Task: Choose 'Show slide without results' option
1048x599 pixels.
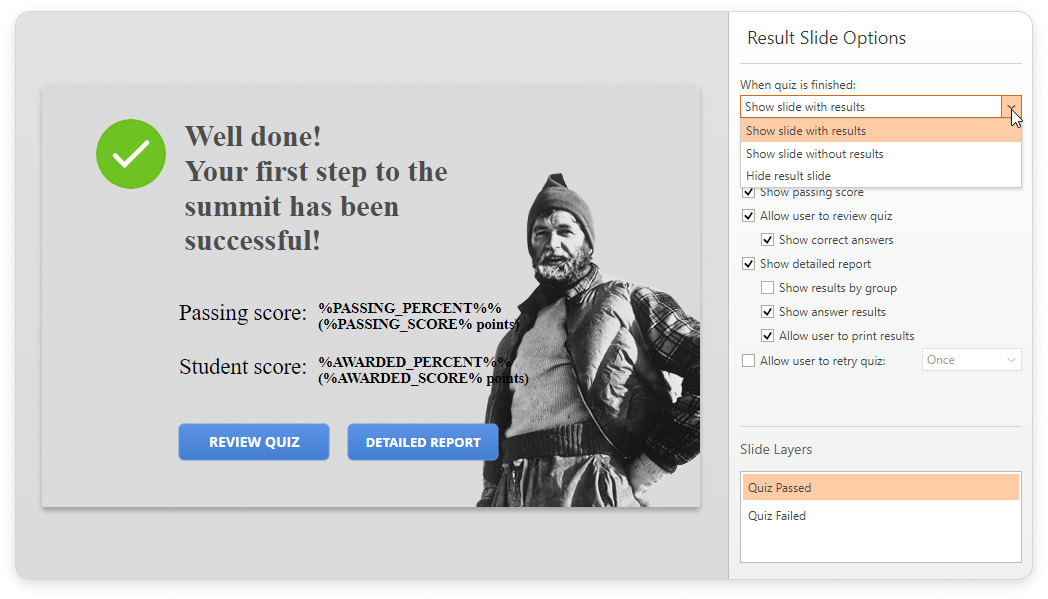Action: pos(880,154)
